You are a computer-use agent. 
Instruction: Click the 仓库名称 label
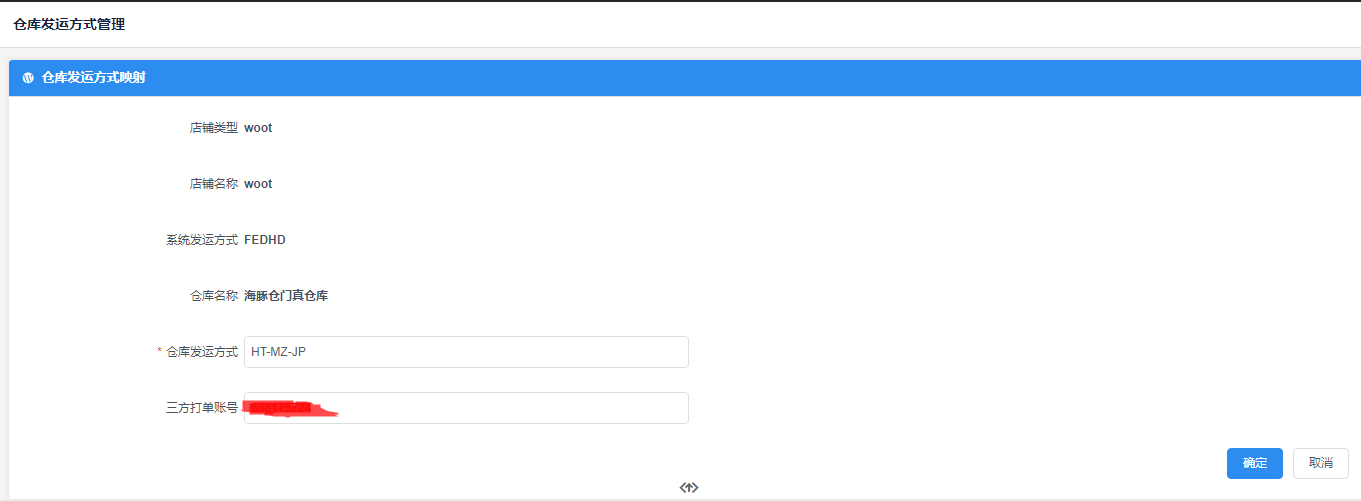pyautogui.click(x=214, y=296)
